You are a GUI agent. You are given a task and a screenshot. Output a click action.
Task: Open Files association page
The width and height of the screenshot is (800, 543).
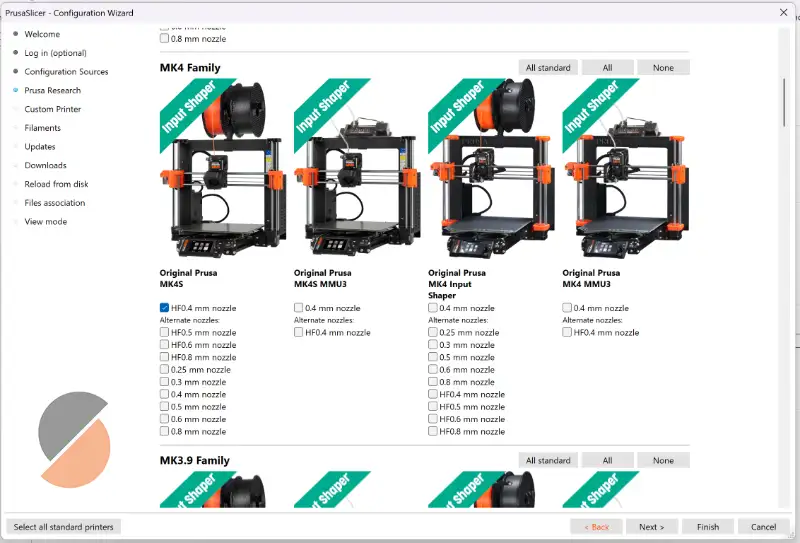(55, 203)
